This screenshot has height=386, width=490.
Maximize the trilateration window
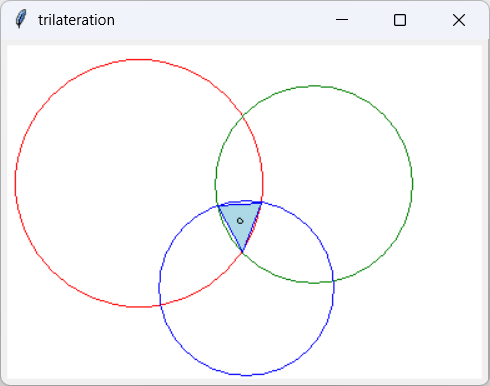[x=400, y=20]
